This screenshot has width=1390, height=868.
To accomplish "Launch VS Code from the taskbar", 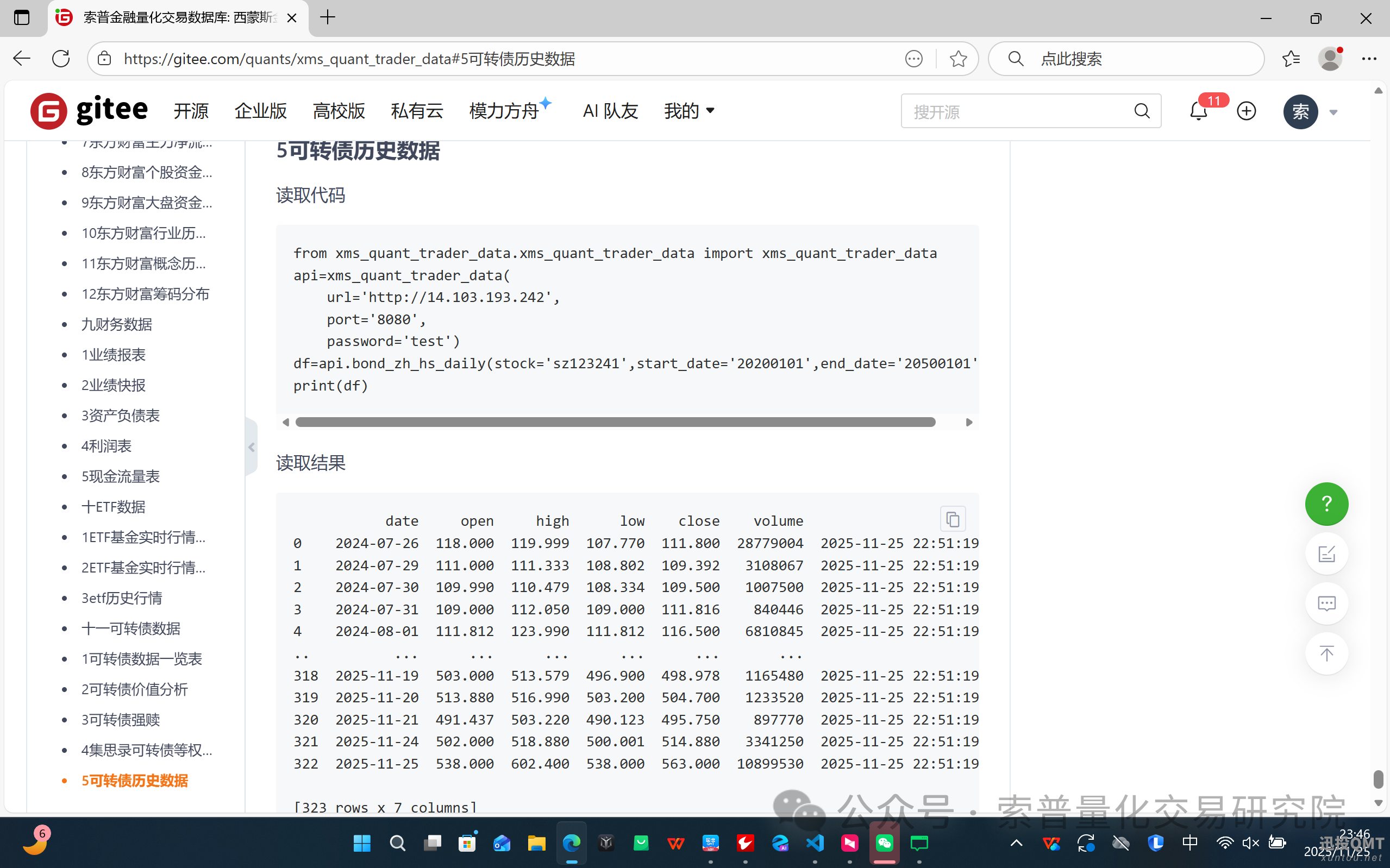I will 815,842.
